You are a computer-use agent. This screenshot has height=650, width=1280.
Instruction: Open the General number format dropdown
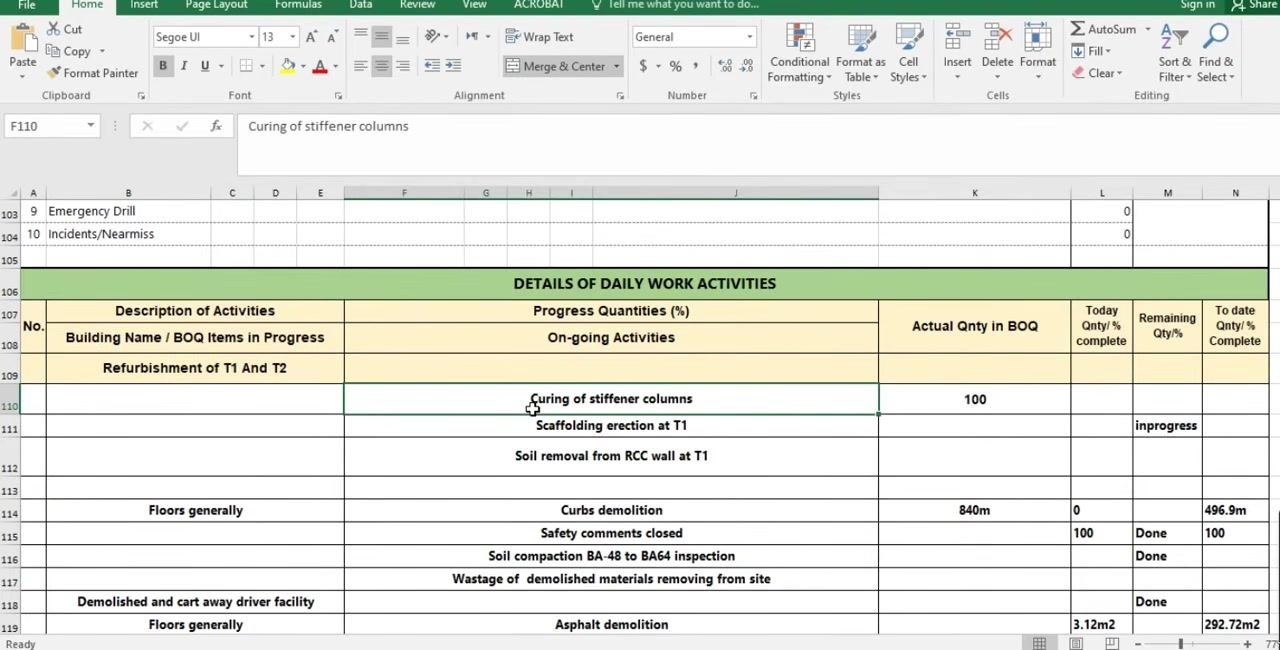[x=749, y=37]
